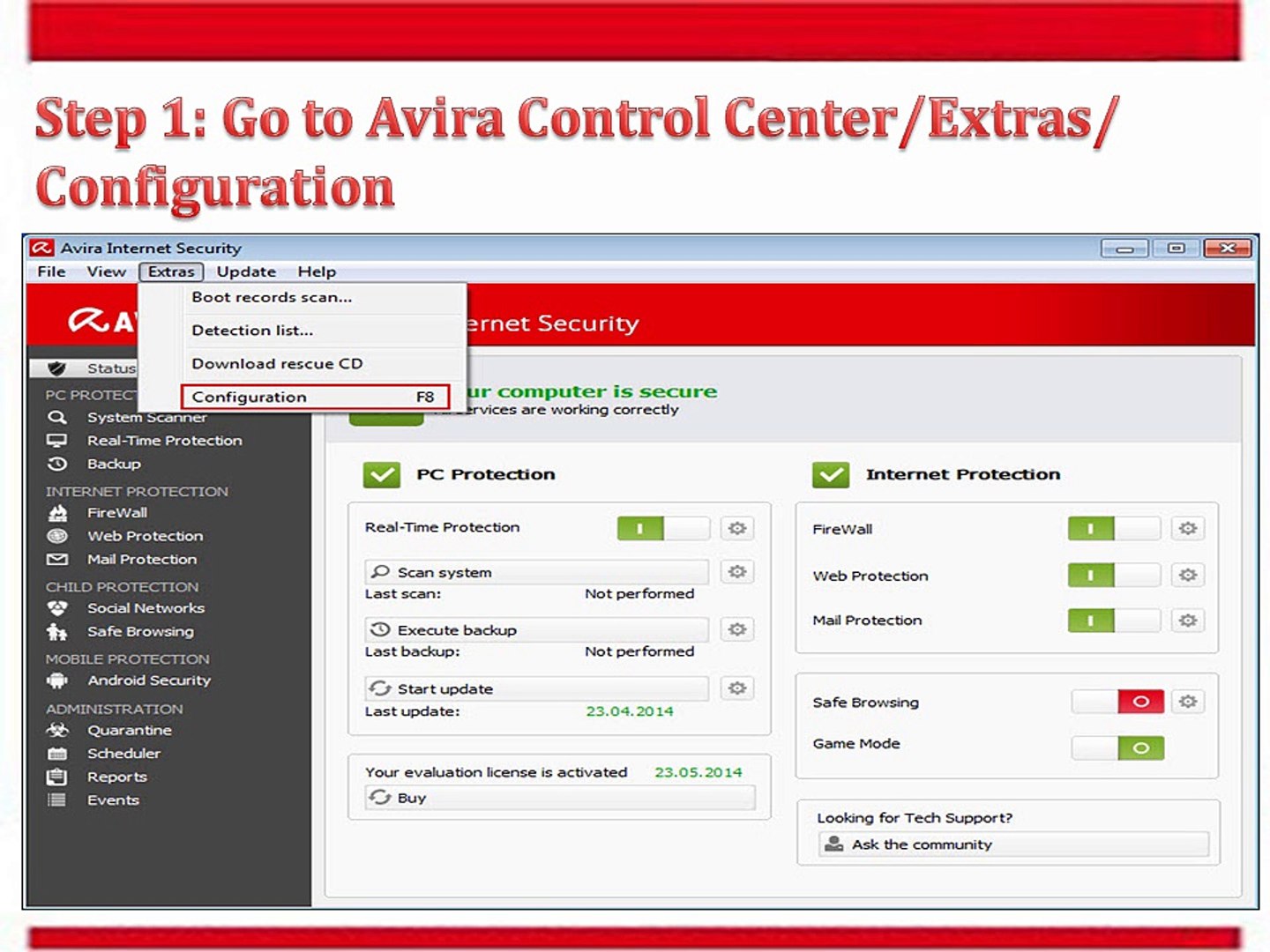Toggle the Game Mode switch
This screenshot has height=952, width=1270.
(1118, 747)
